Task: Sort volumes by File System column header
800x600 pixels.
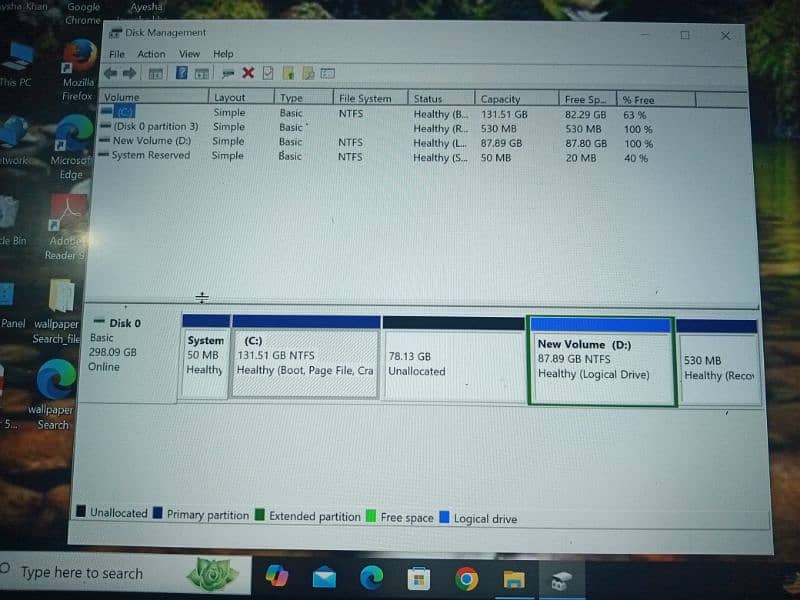Action: click(365, 98)
